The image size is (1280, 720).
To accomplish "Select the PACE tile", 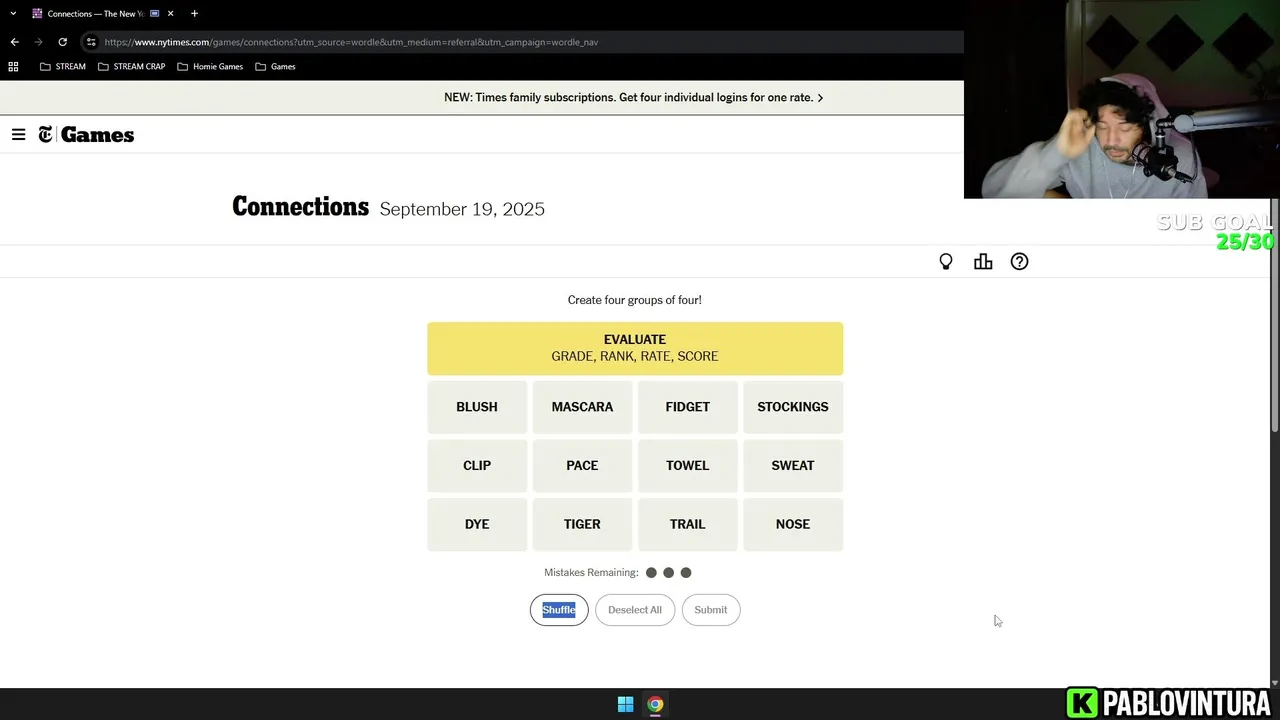I will click(x=582, y=466).
